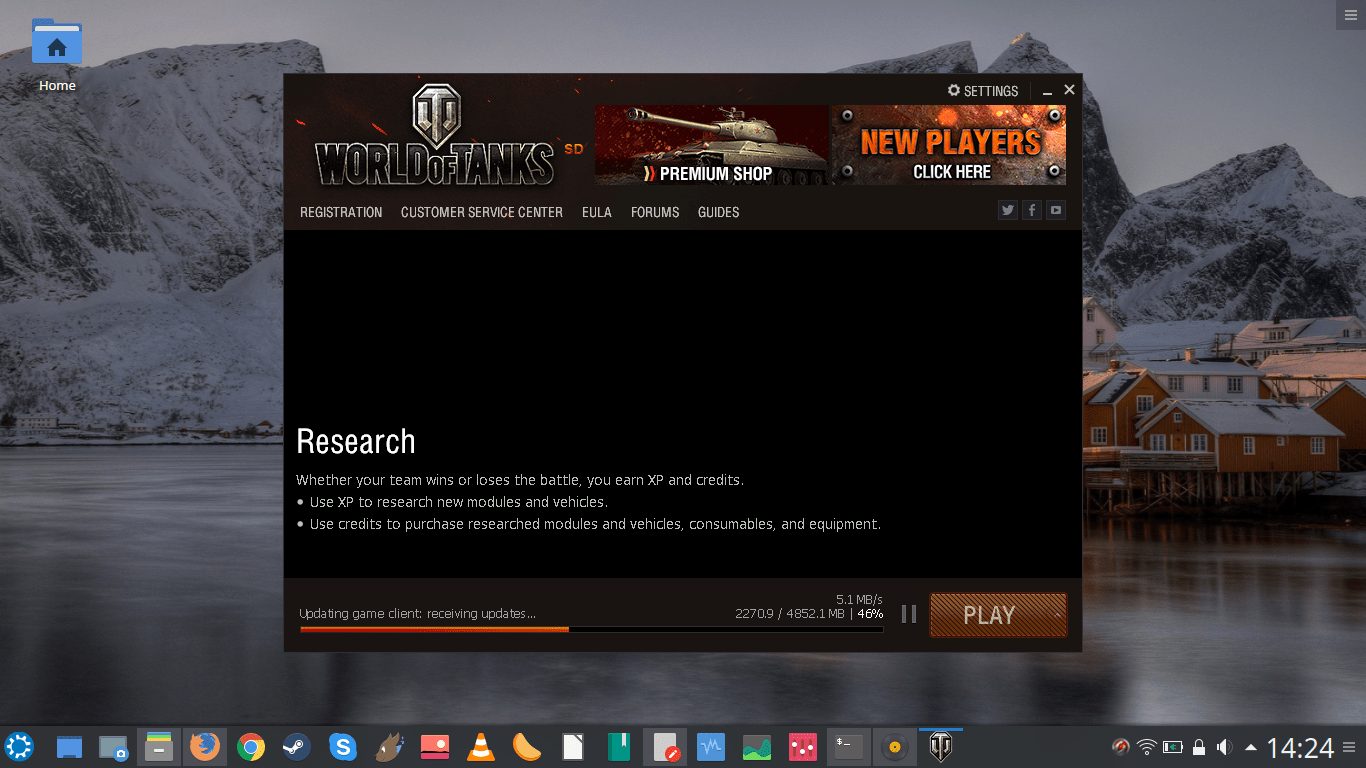Image resolution: width=1366 pixels, height=768 pixels.
Task: Switch to Firefox in the taskbar
Action: (205, 747)
